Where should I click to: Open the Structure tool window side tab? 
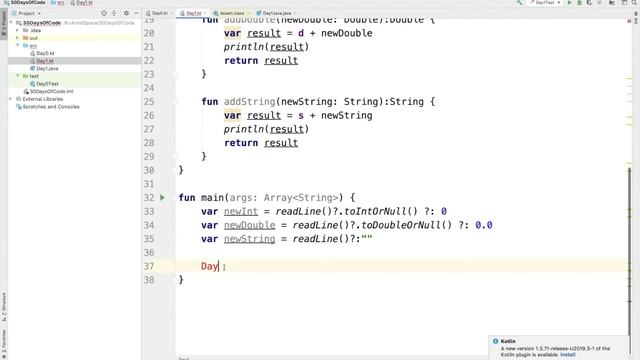[4, 307]
